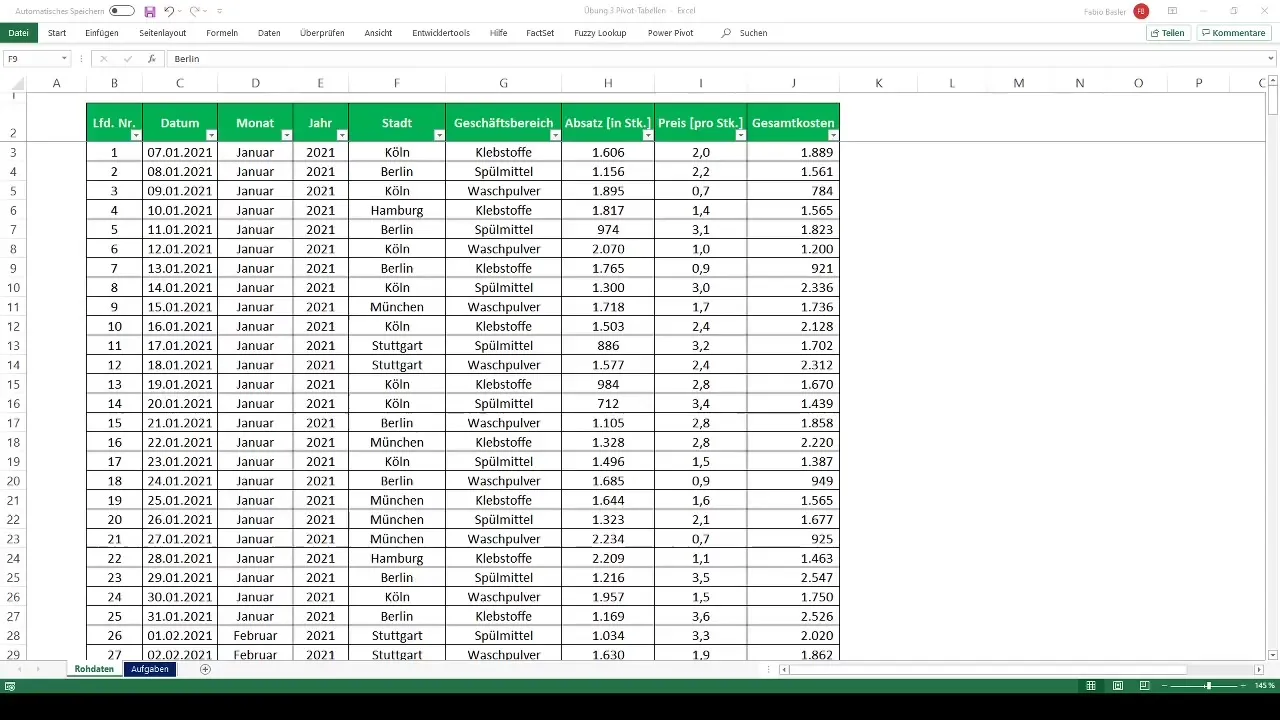Expand the formula bar chevron

(x=1271, y=59)
